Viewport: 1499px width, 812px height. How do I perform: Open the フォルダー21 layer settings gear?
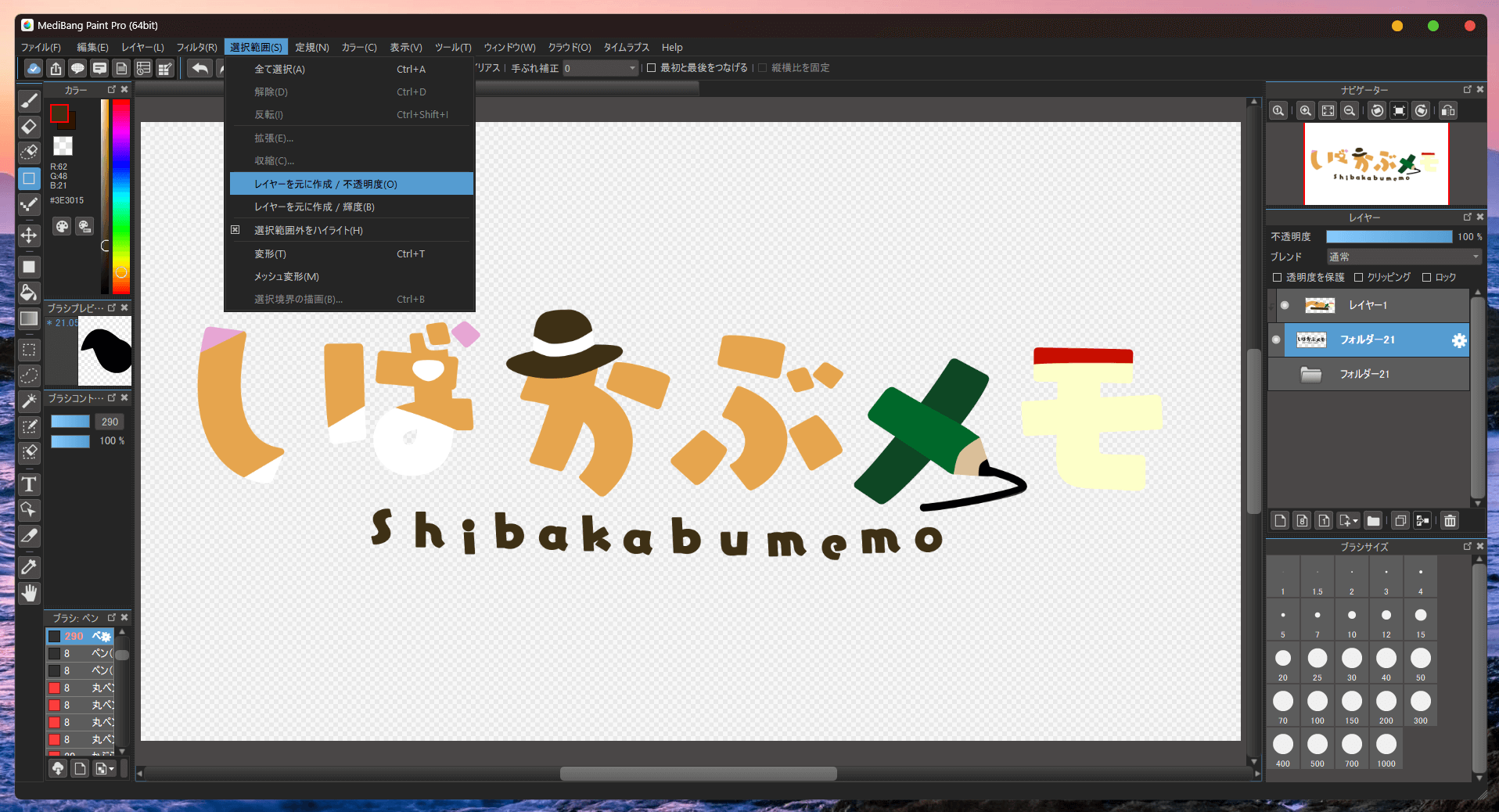[1459, 340]
